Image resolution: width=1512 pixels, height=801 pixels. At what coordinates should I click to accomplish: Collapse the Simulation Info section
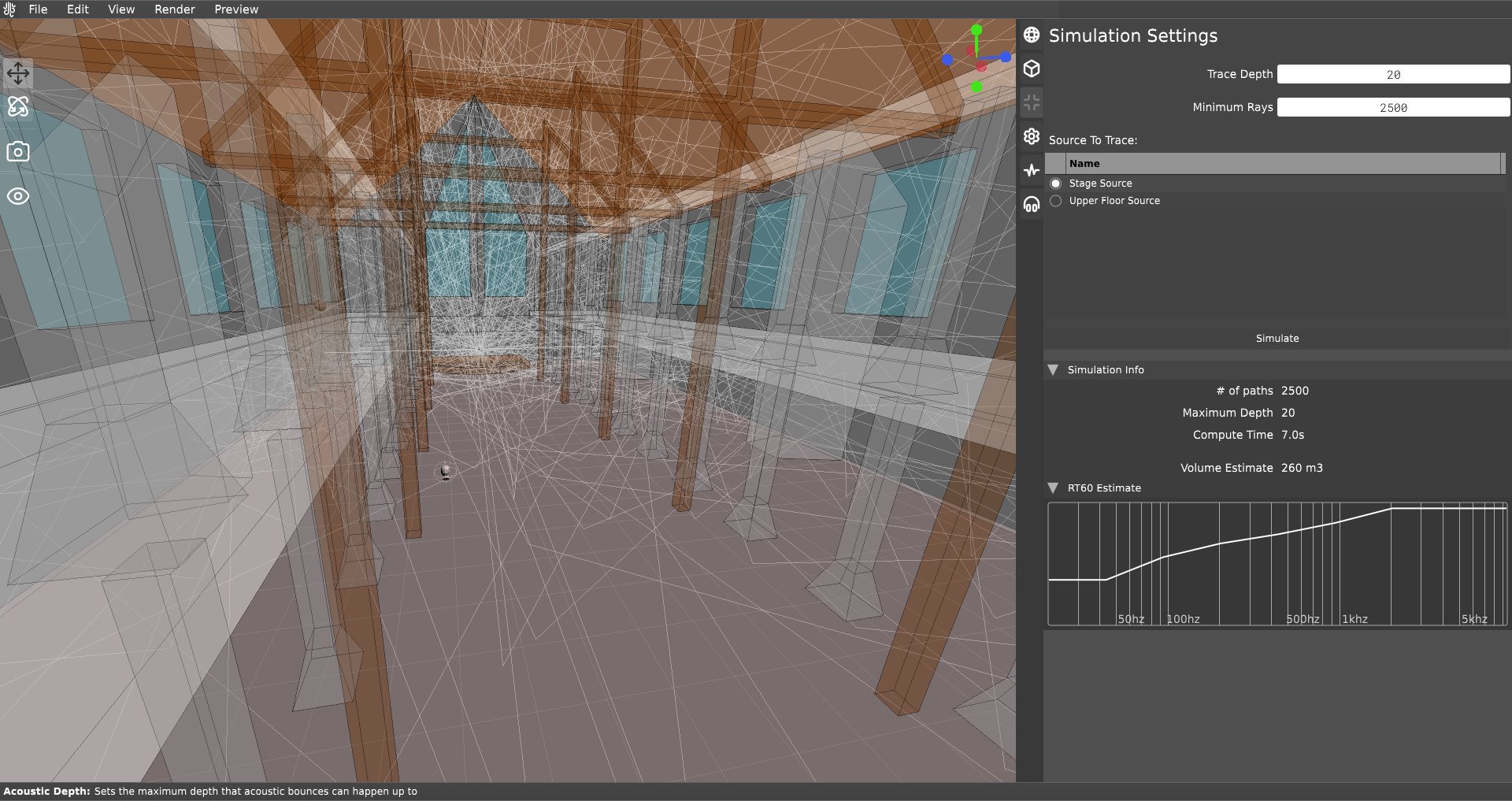(x=1053, y=369)
